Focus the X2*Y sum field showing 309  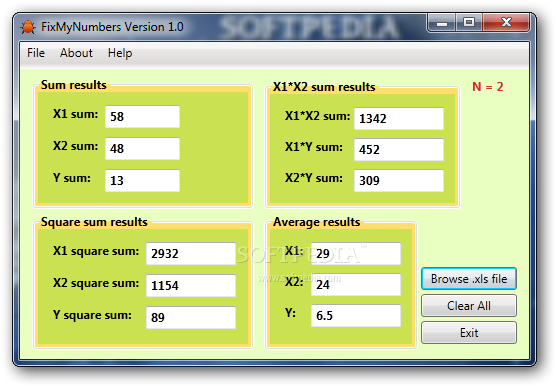399,181
